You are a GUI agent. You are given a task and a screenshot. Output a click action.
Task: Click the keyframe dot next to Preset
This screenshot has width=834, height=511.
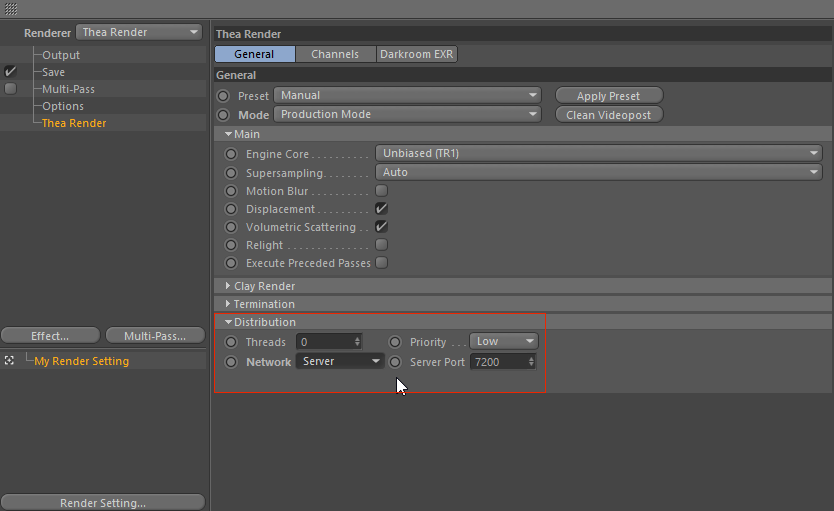click(x=223, y=96)
